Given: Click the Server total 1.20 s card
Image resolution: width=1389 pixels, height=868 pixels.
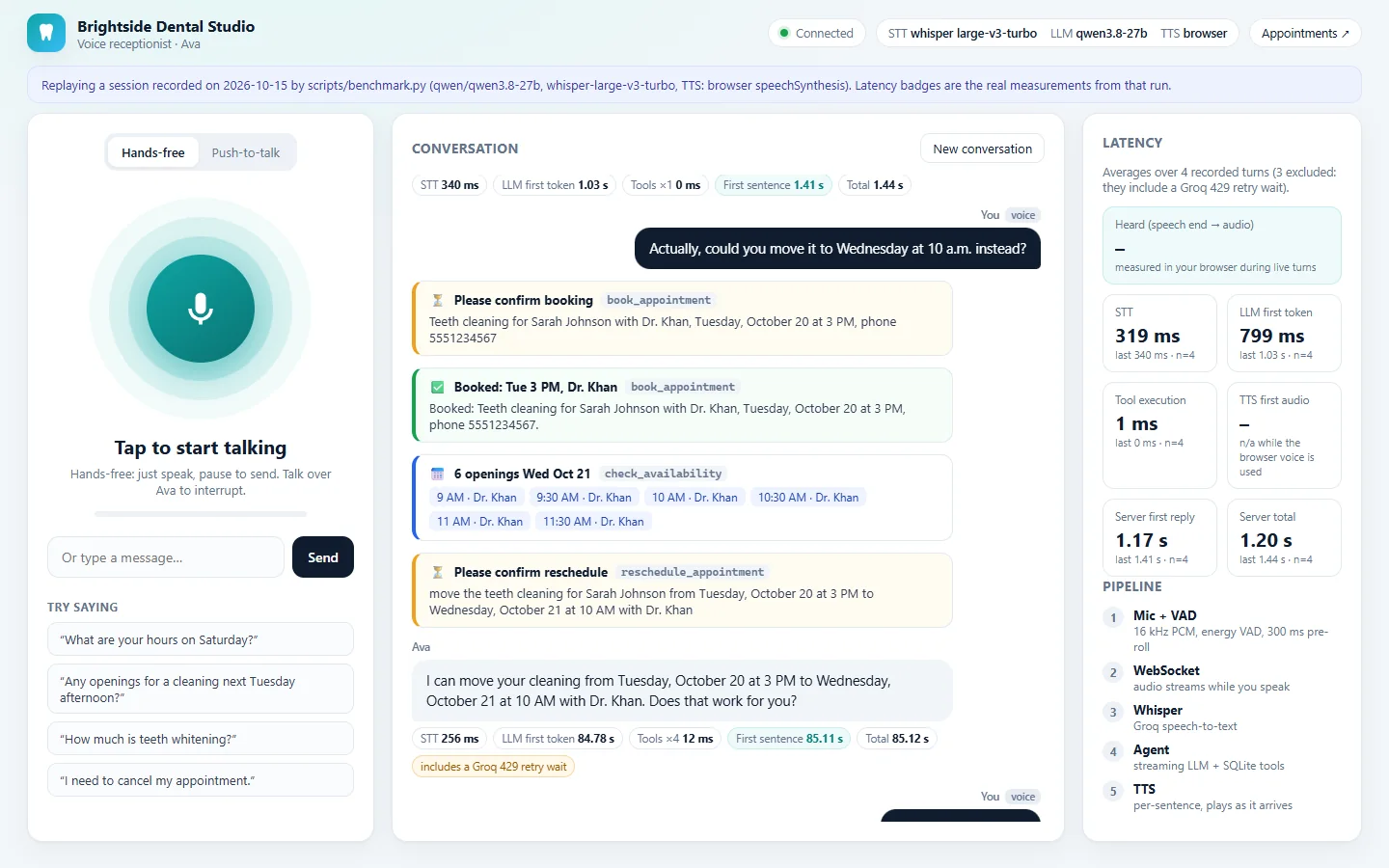Looking at the screenshot, I should tap(1284, 538).
